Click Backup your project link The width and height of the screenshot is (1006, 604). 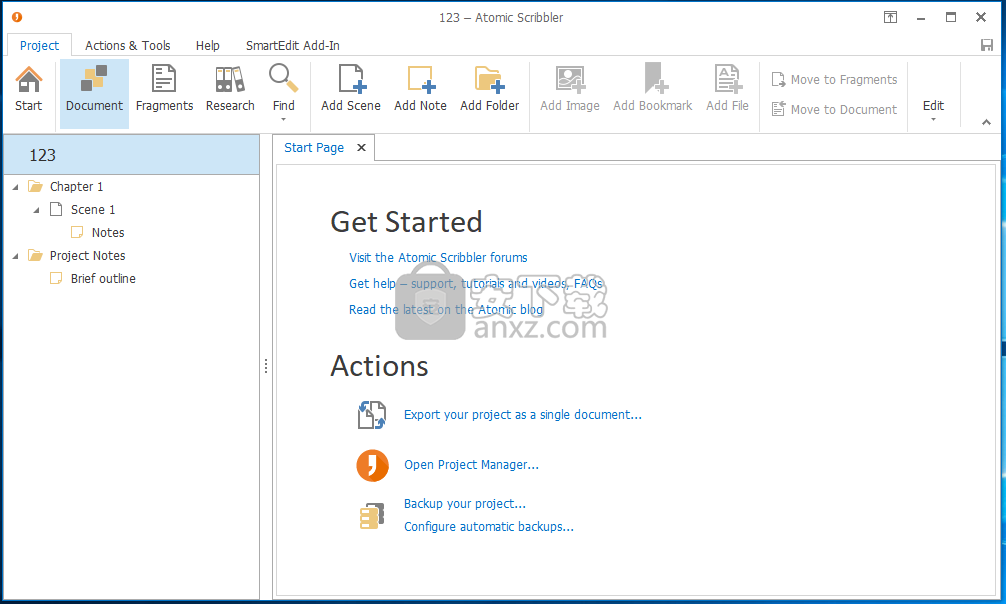(x=465, y=504)
